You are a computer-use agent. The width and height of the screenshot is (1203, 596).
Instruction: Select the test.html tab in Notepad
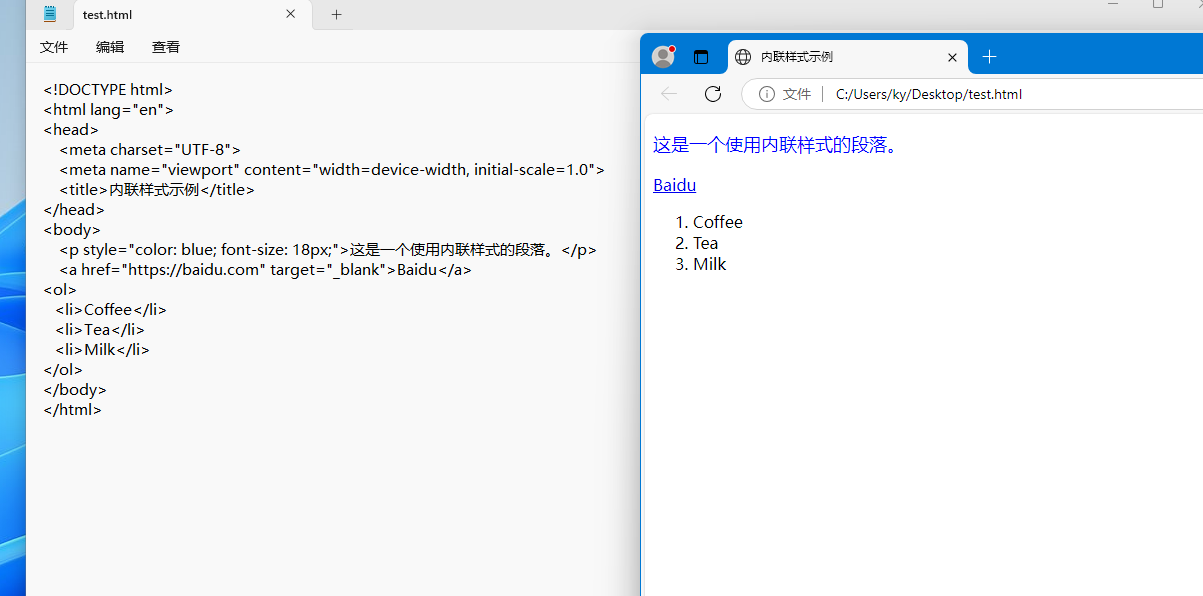point(192,15)
